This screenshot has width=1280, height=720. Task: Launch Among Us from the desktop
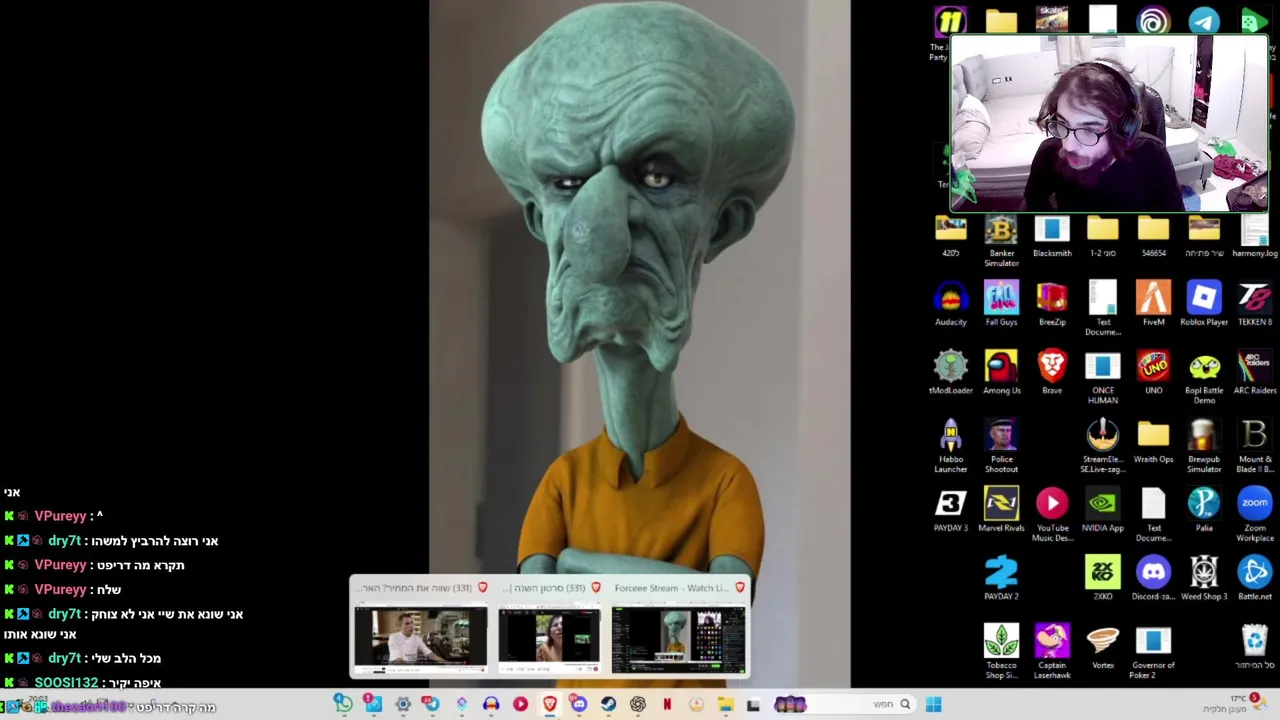click(x=1001, y=373)
